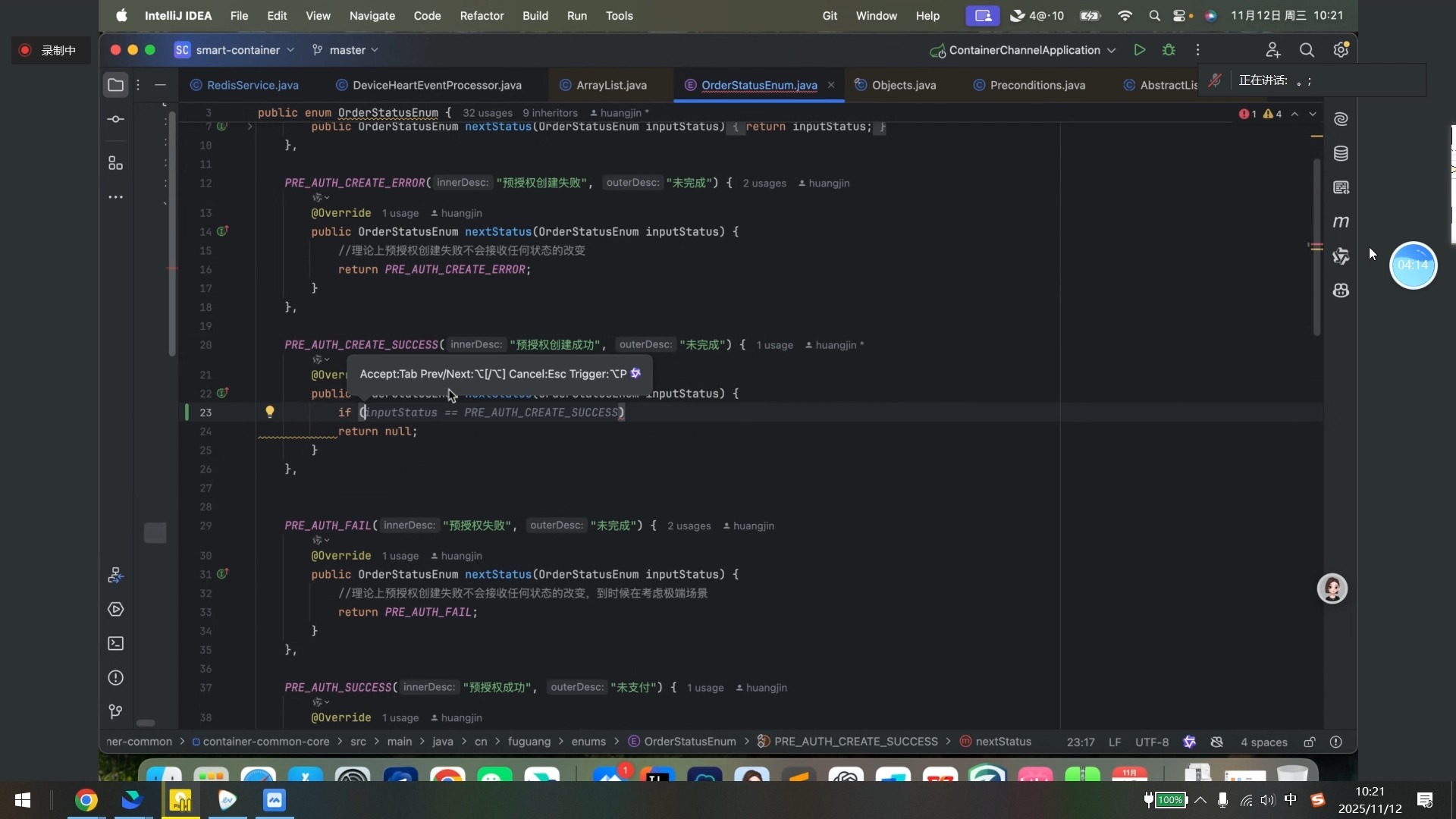
Task: Open the Refactor menu
Action: pyautogui.click(x=482, y=16)
